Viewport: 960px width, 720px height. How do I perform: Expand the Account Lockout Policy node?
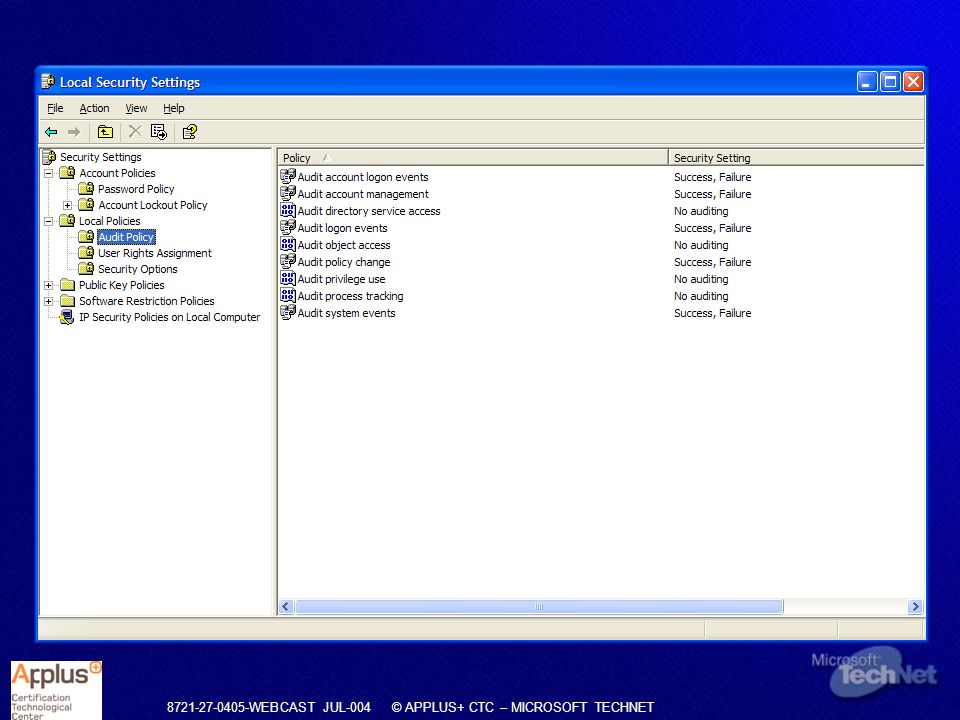[67, 205]
